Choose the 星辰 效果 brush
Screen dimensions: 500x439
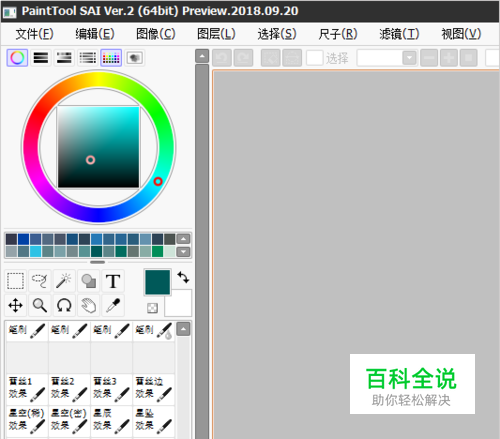coord(111,421)
